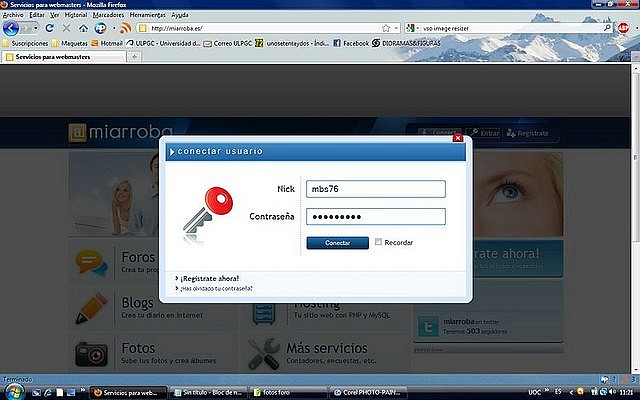Click the stop loading X icon
Viewport: 640px width, 400px height.
coord(66,28)
